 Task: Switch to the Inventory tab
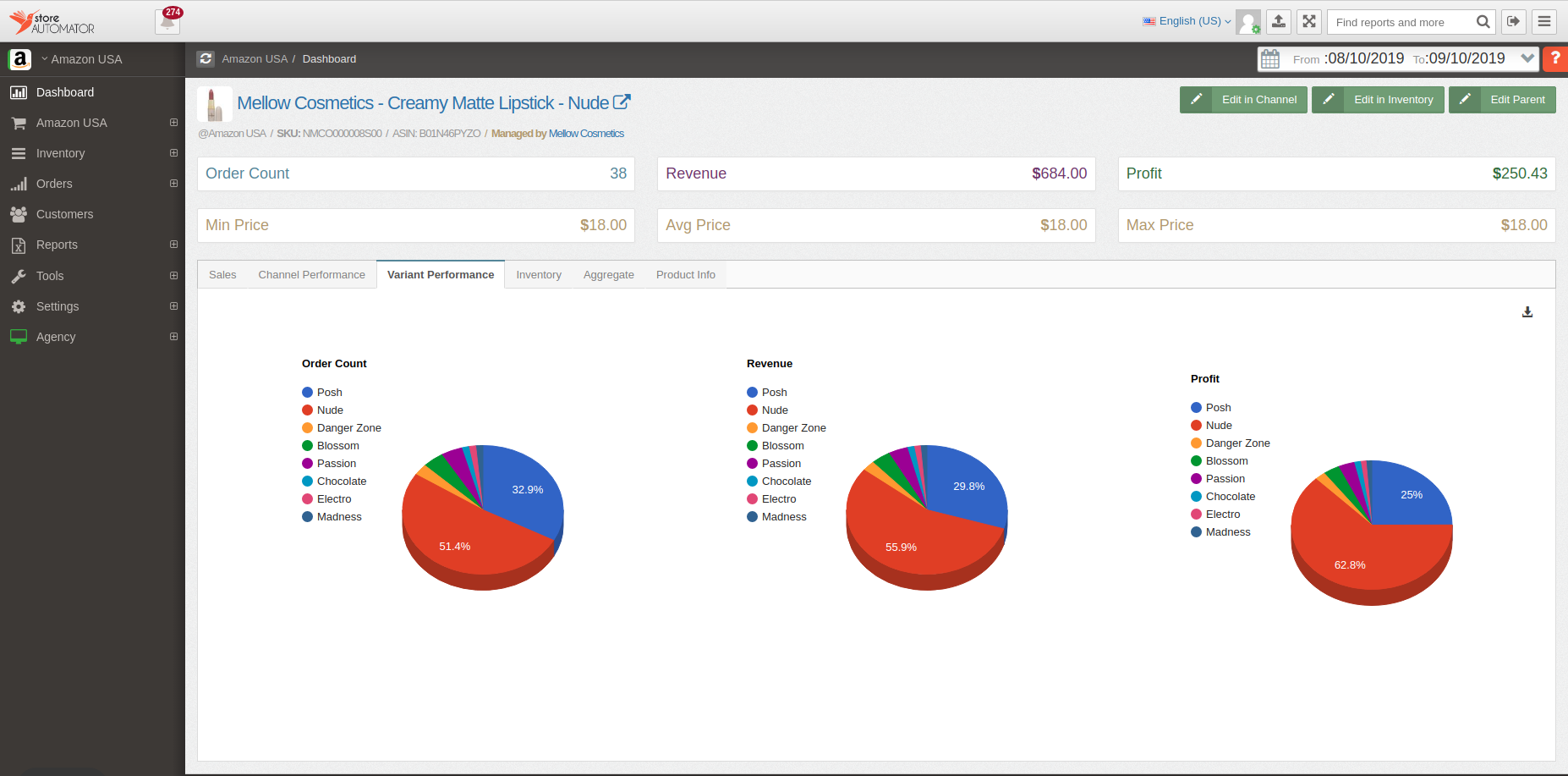pos(539,275)
